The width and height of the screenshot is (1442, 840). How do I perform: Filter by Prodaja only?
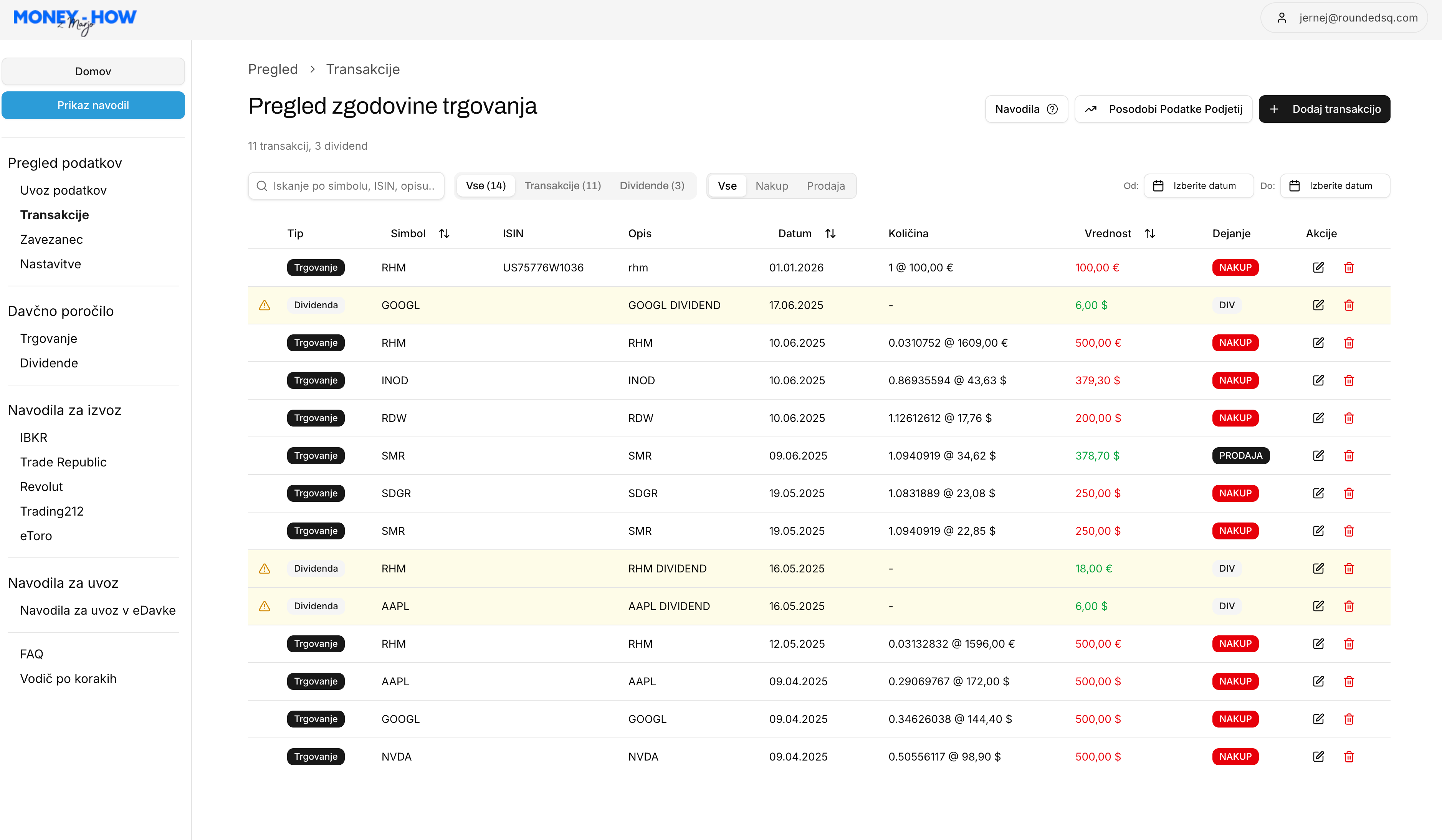[826, 186]
